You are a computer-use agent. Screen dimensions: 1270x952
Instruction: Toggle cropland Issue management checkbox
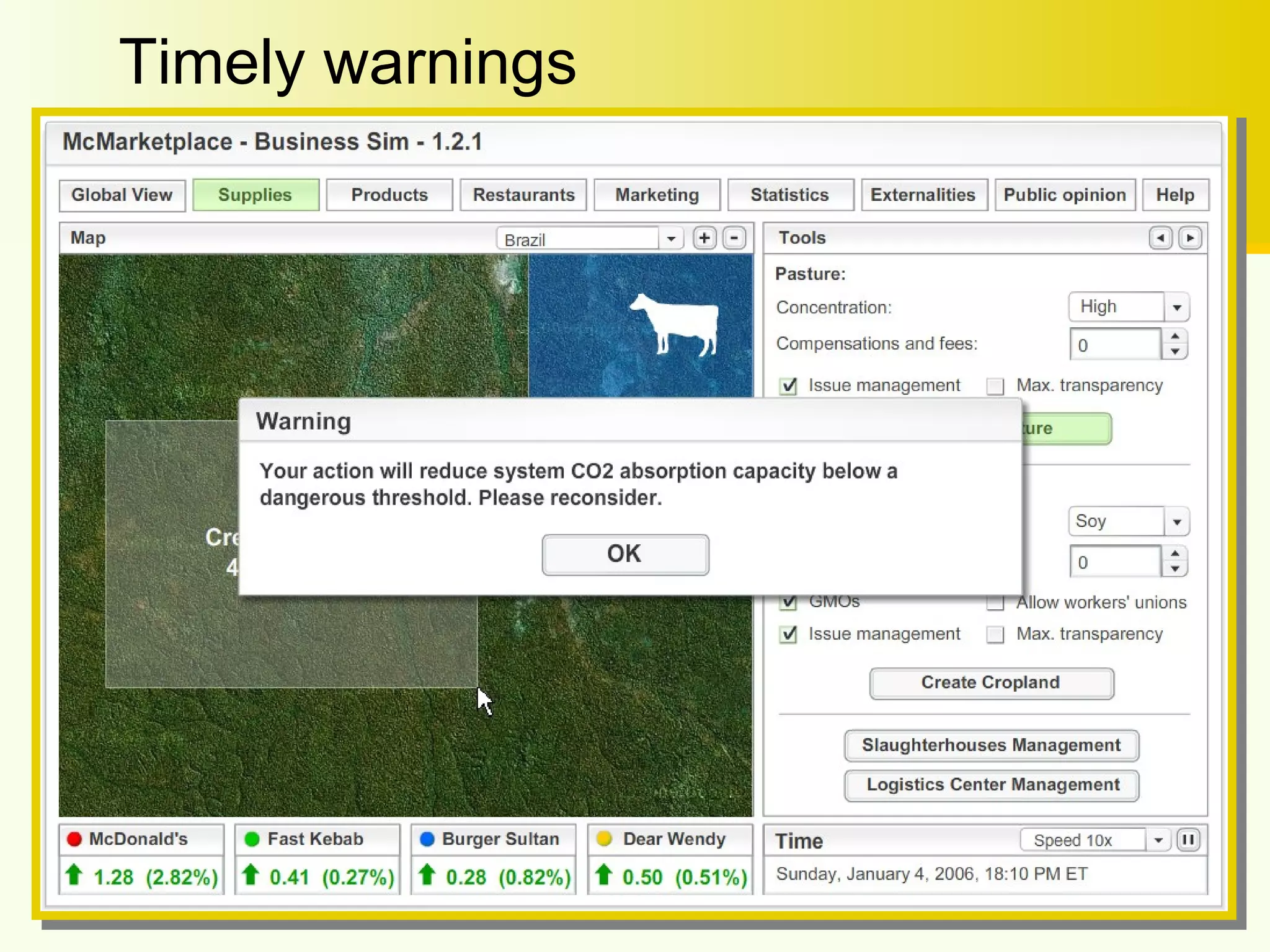tap(788, 635)
